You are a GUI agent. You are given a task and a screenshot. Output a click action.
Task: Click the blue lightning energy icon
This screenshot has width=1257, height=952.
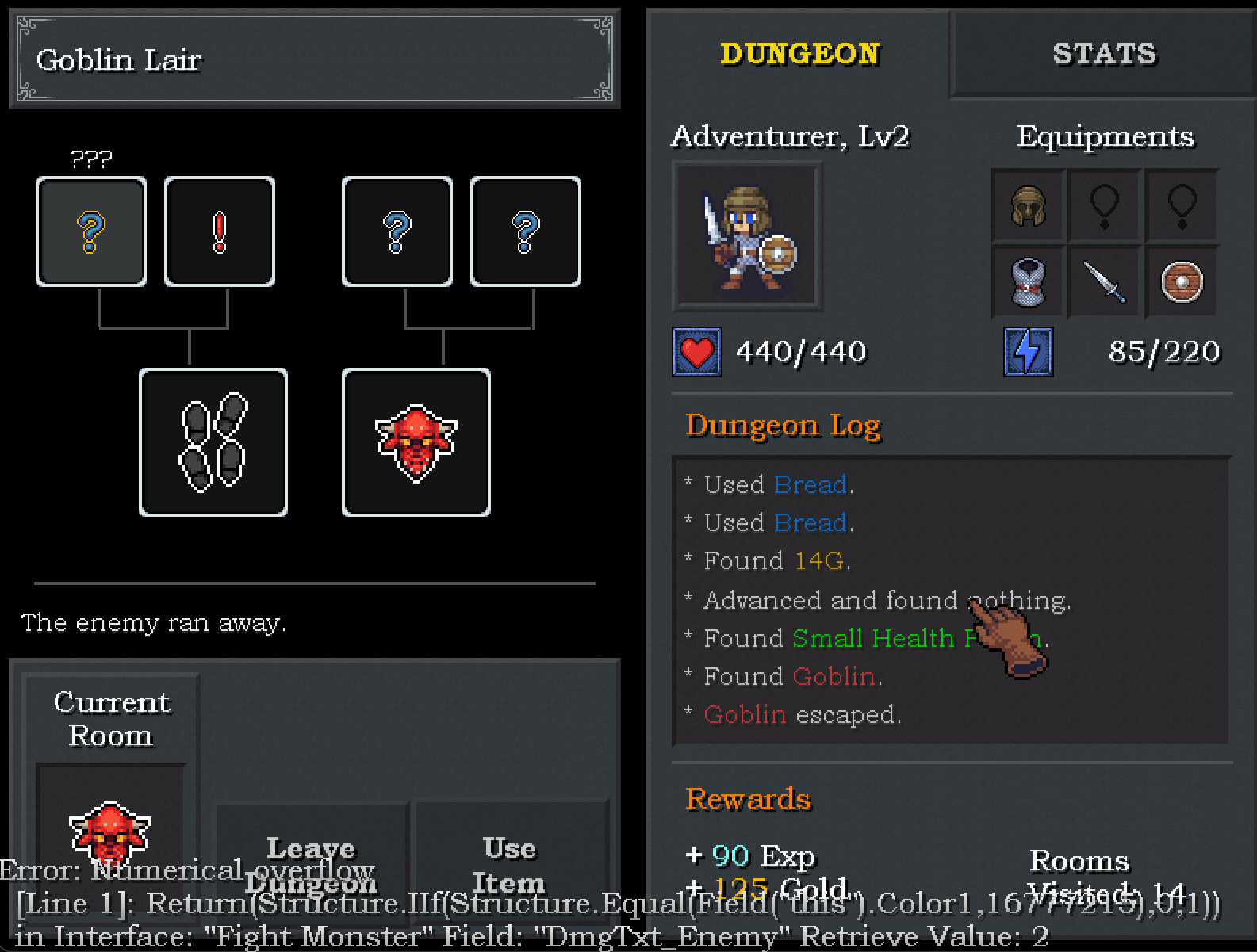coord(1029,351)
